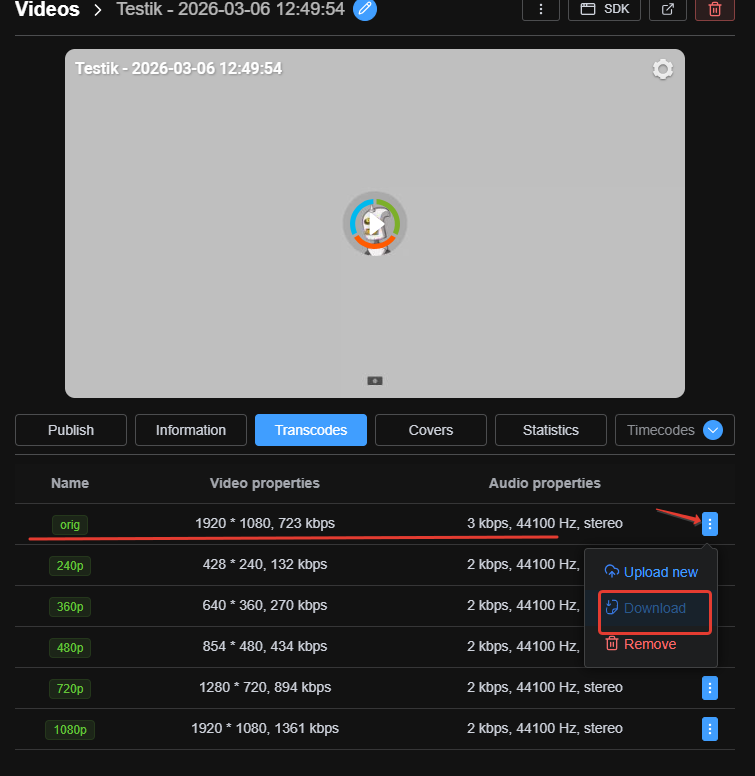Open player settings gear icon
This screenshot has width=755, height=776.
tap(662, 69)
